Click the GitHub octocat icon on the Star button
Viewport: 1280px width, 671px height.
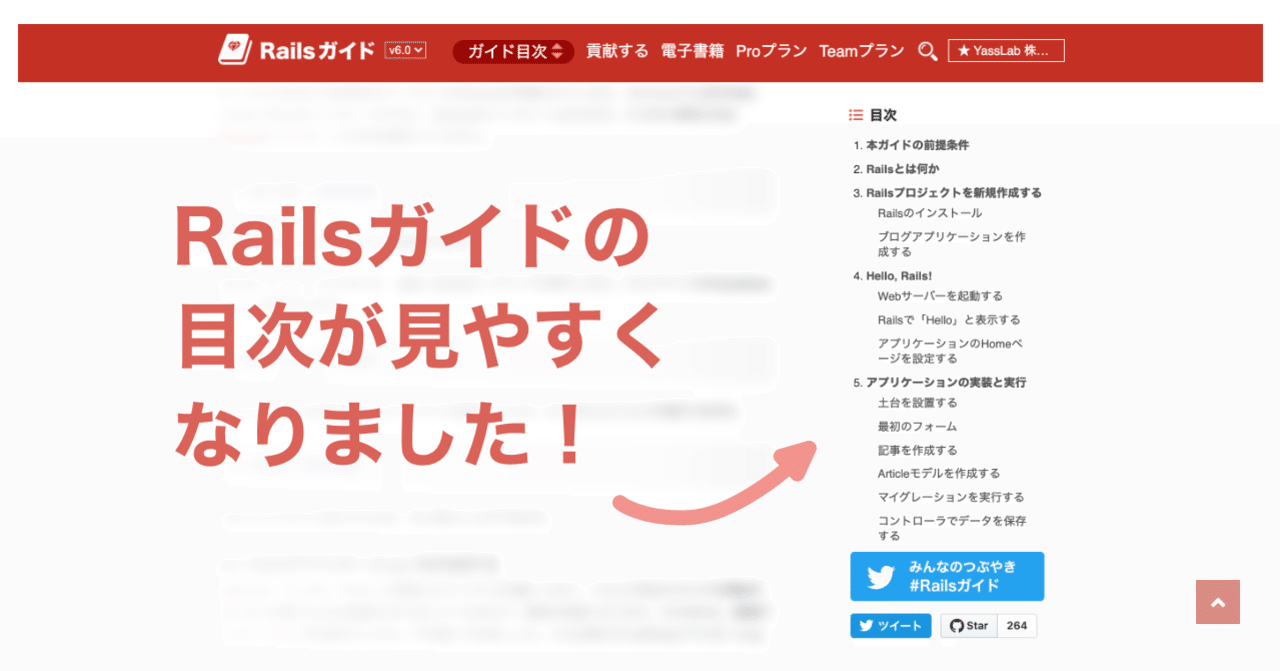[955, 625]
